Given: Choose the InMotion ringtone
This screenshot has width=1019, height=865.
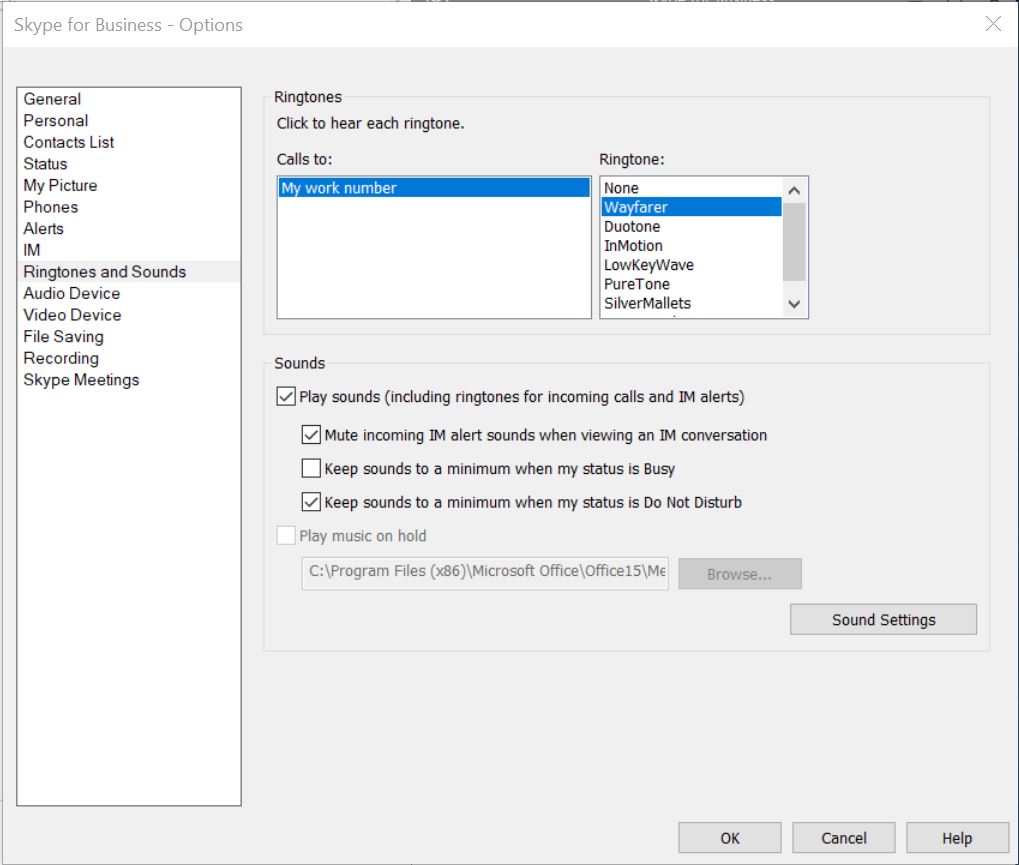Looking at the screenshot, I should tap(691, 246).
